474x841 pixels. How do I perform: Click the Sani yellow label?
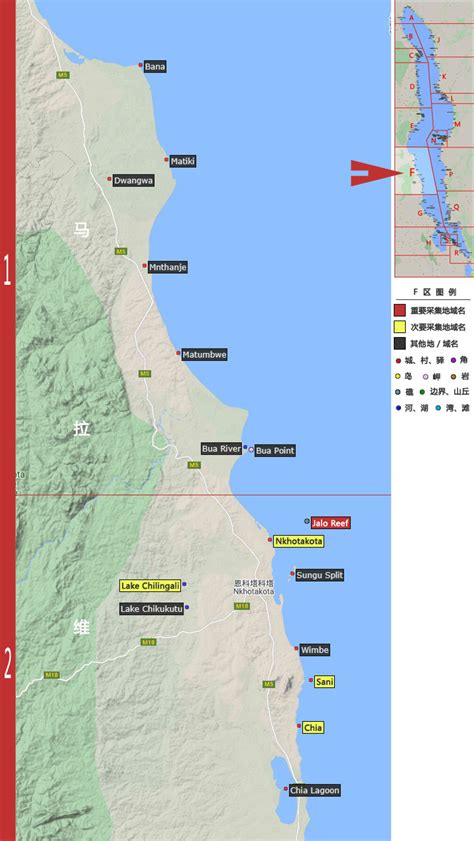[324, 682]
